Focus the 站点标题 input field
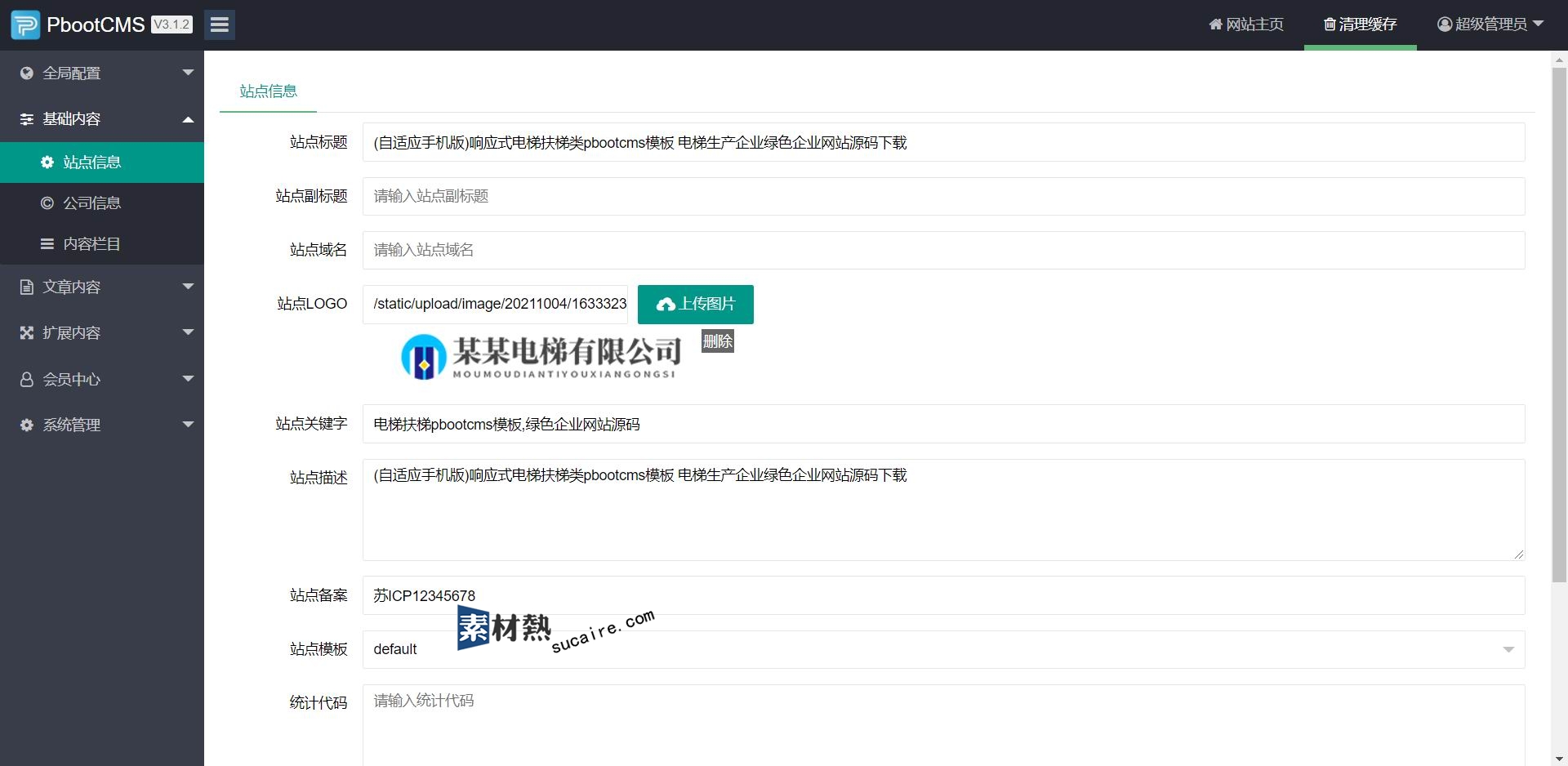1568x766 pixels. point(943,142)
